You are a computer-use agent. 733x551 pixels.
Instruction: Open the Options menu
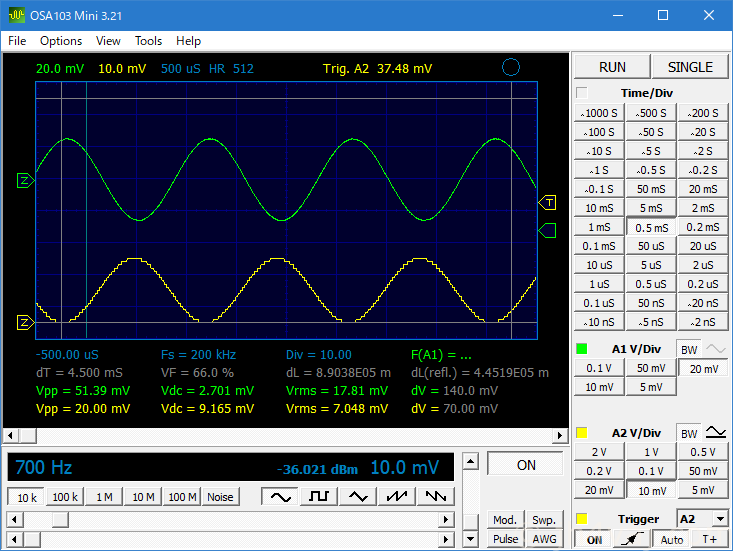click(61, 41)
